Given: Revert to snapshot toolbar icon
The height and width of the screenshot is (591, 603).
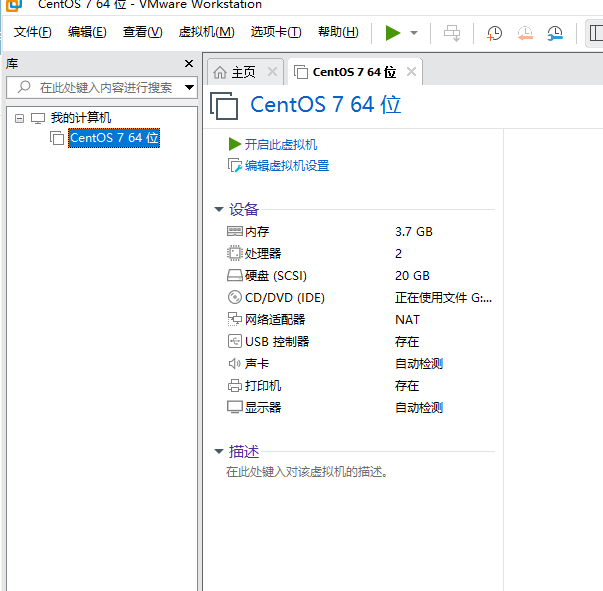Looking at the screenshot, I should pos(525,33).
